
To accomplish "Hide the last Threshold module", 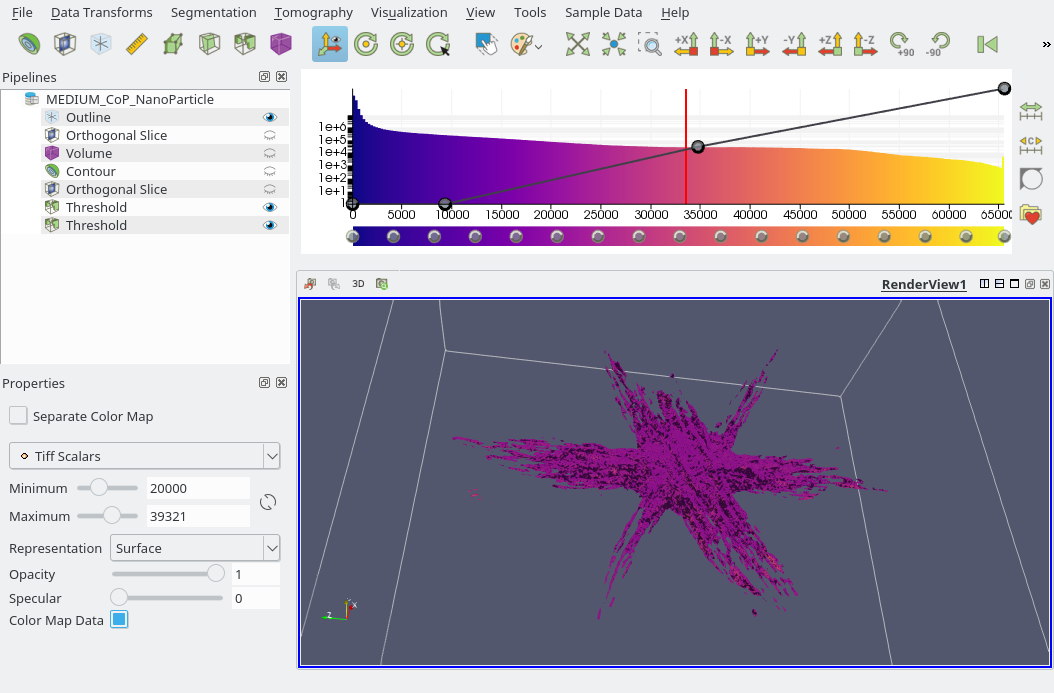I will point(270,225).
